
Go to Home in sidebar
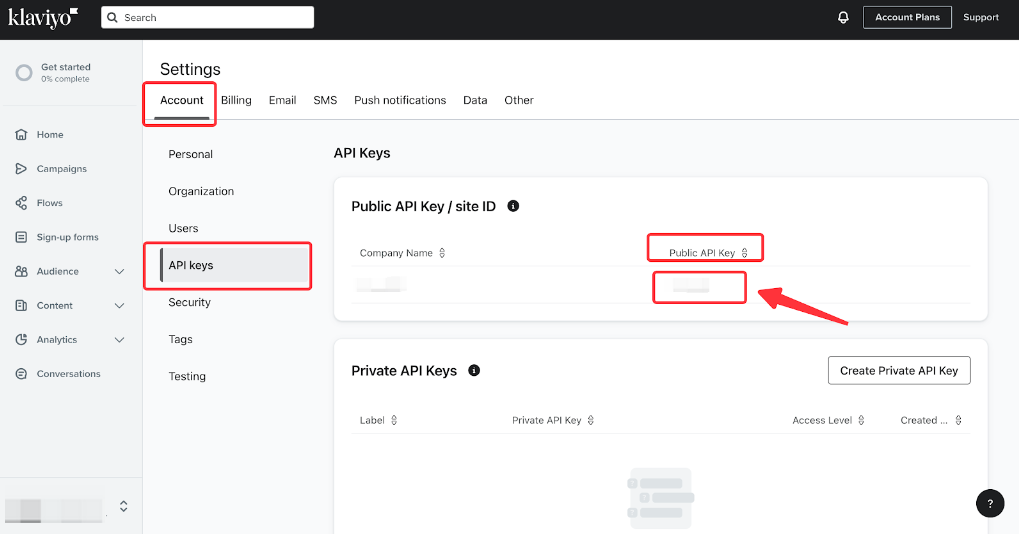[50, 135]
